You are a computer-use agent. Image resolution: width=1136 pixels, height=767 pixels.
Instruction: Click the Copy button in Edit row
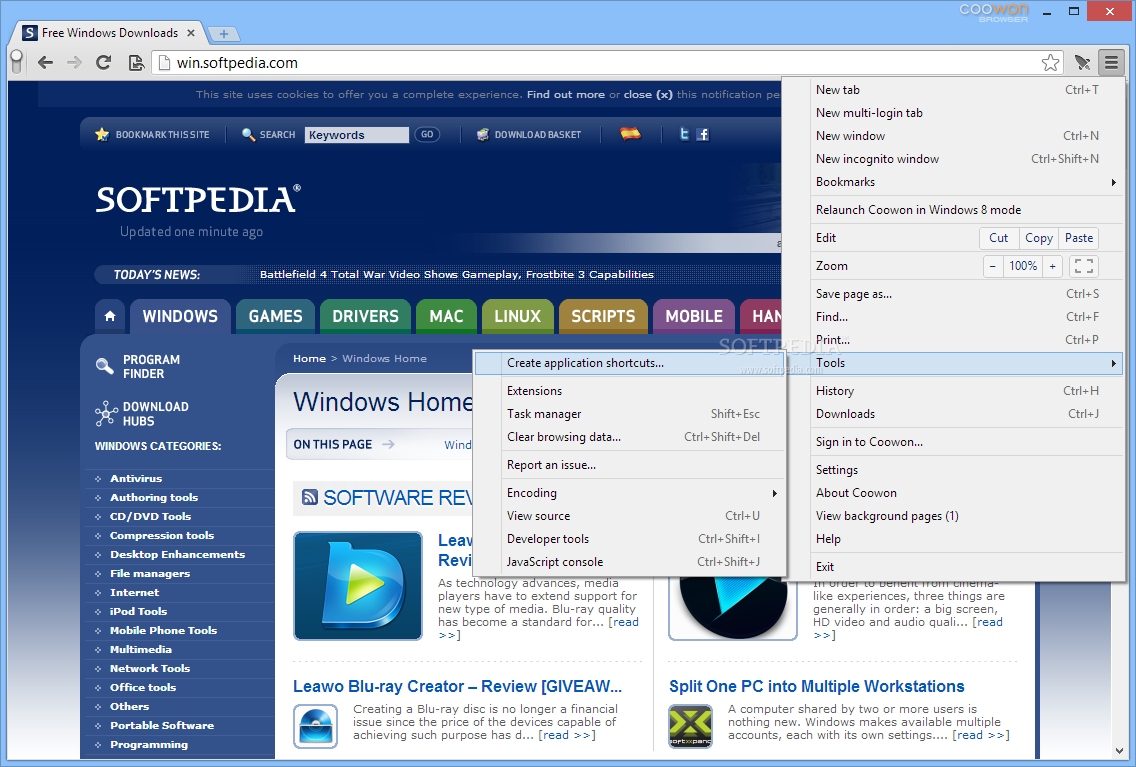tap(1039, 238)
